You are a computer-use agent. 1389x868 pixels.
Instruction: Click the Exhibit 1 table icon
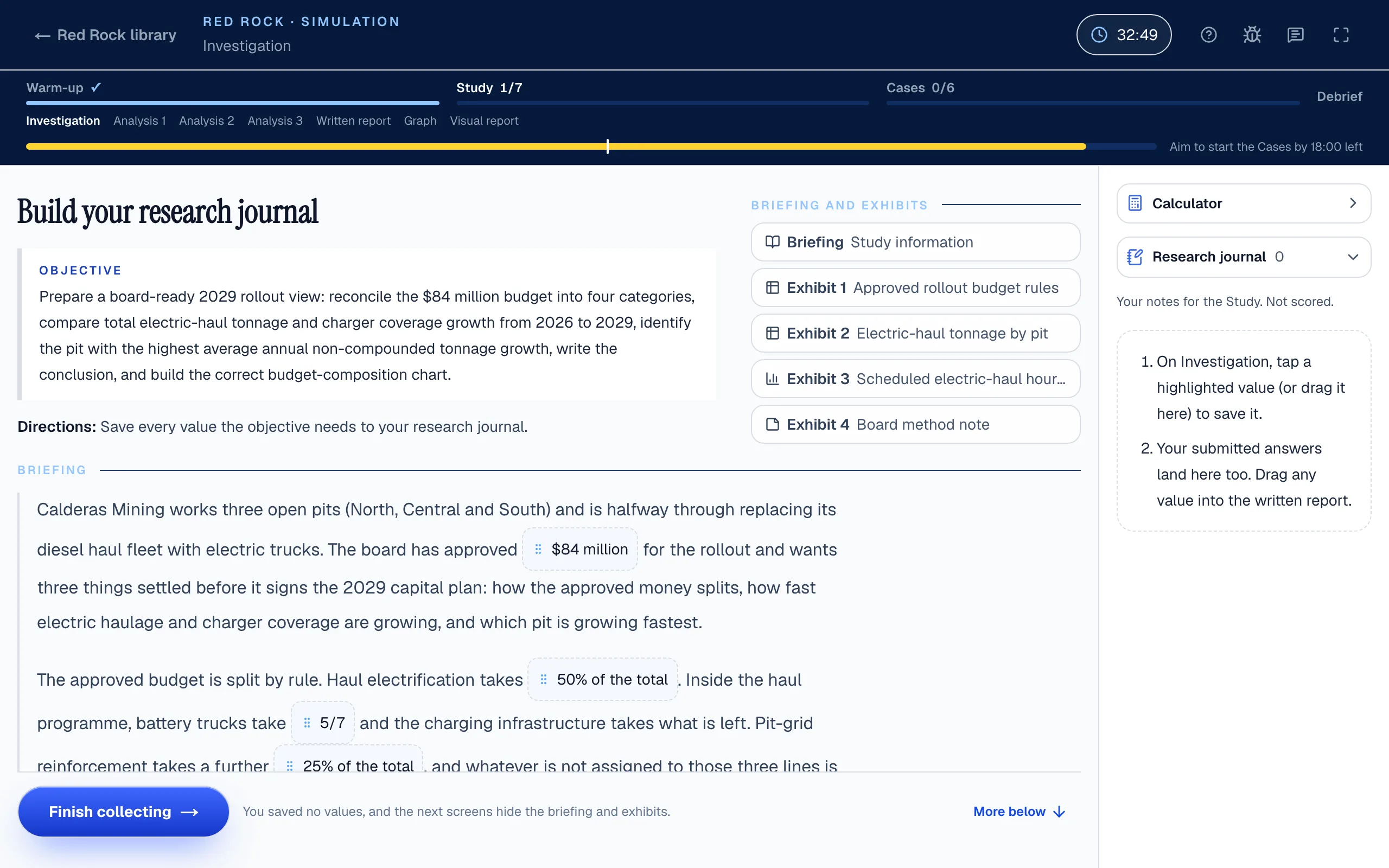point(773,288)
